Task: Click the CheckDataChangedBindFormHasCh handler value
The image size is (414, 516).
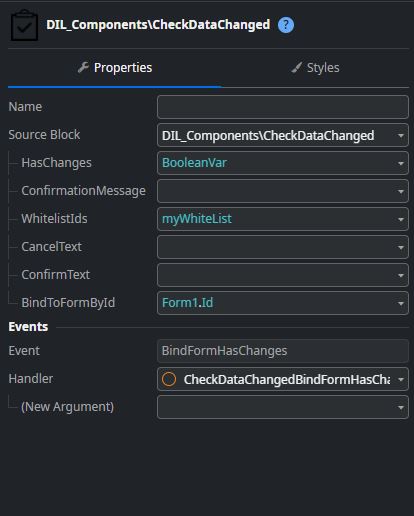Action: click(x=287, y=379)
